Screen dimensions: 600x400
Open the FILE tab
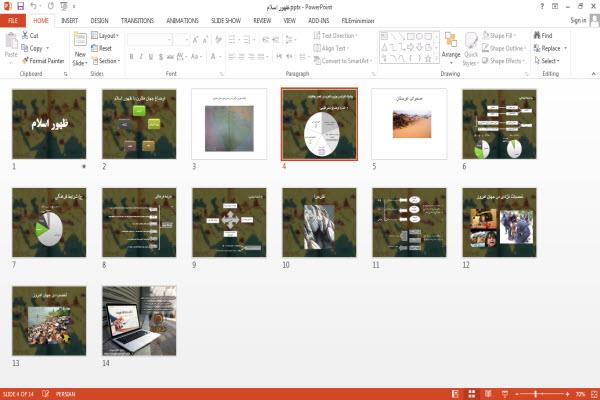pyautogui.click(x=13, y=21)
